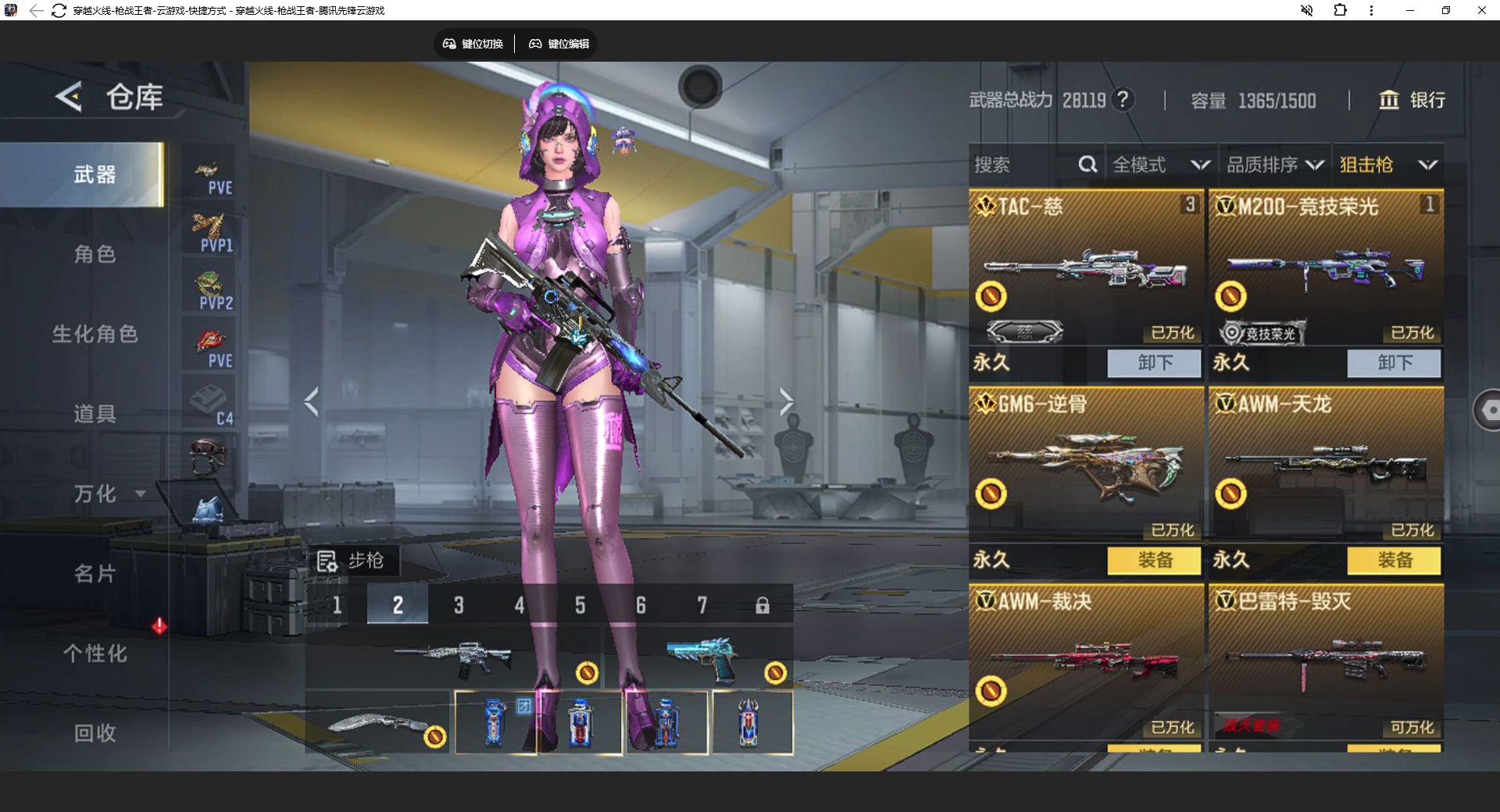Viewport: 1500px width, 812px height.
Task: Open the 全模式 mode dropdown
Action: tap(1161, 165)
